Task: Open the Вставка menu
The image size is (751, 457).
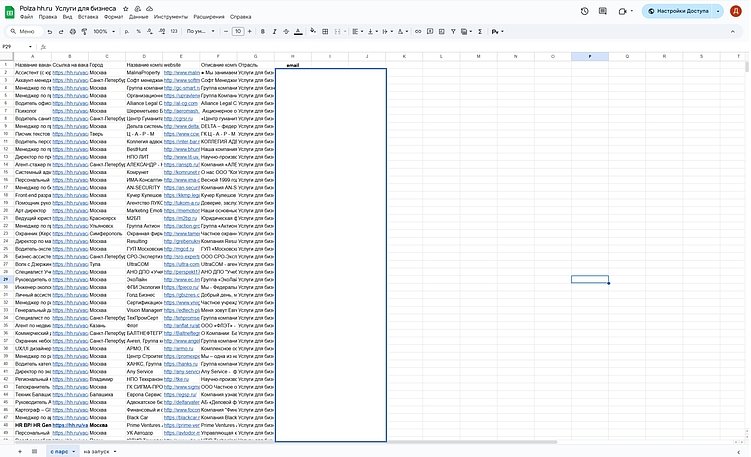Action: click(x=88, y=17)
